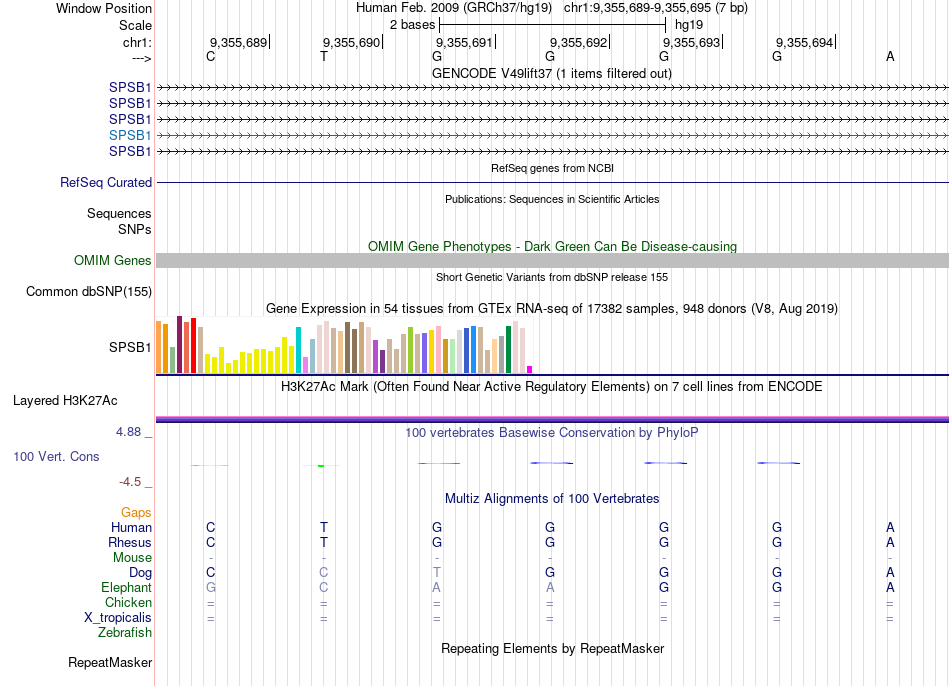Click the dark green GTEx expression bar
Viewport: 950px width, 686px height.
pos(508,349)
